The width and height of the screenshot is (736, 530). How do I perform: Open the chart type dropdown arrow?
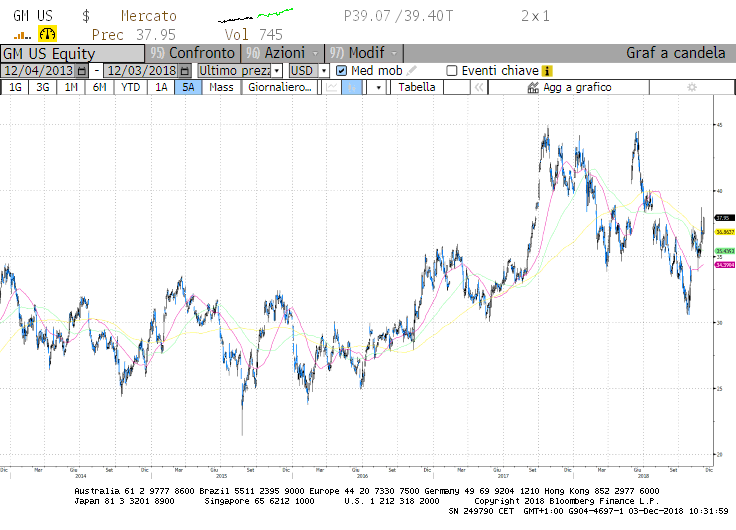point(378,87)
